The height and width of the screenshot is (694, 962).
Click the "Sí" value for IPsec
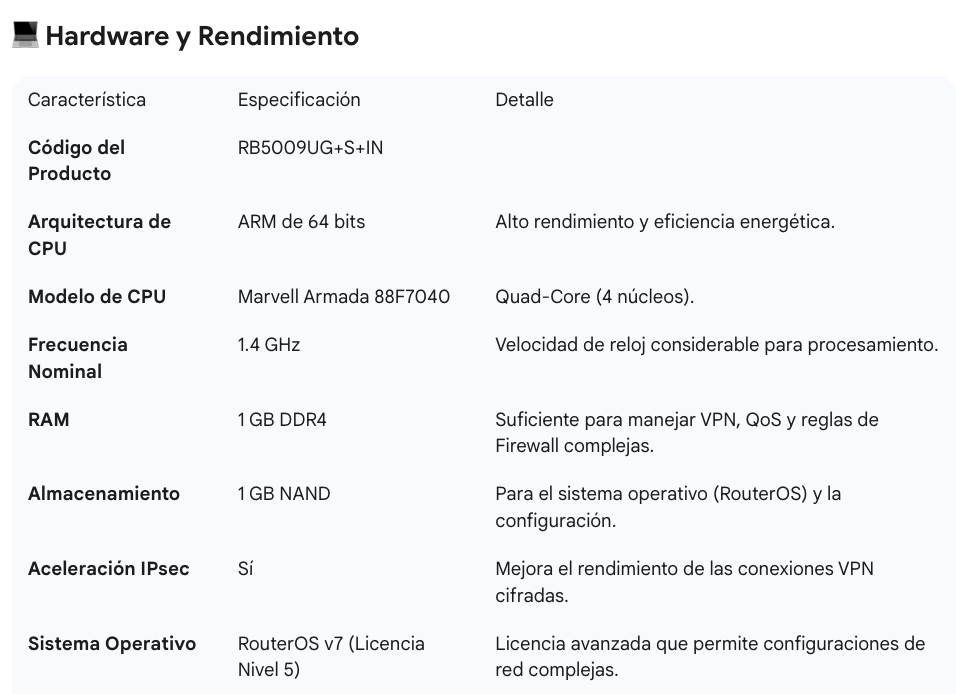[246, 569]
